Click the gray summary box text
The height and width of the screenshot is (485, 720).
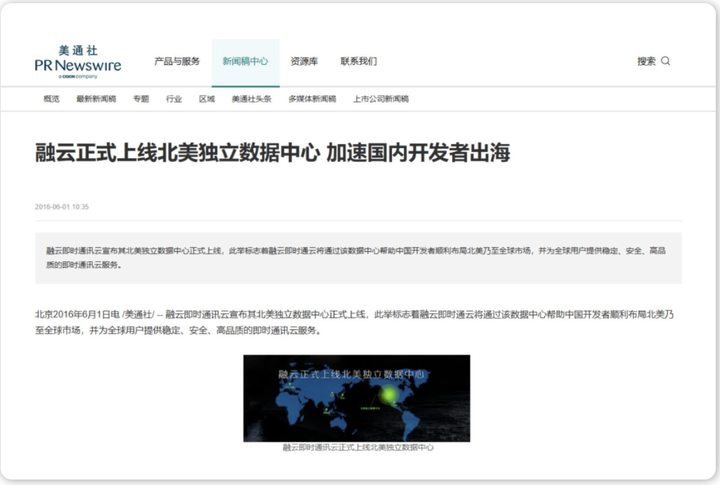(x=358, y=258)
